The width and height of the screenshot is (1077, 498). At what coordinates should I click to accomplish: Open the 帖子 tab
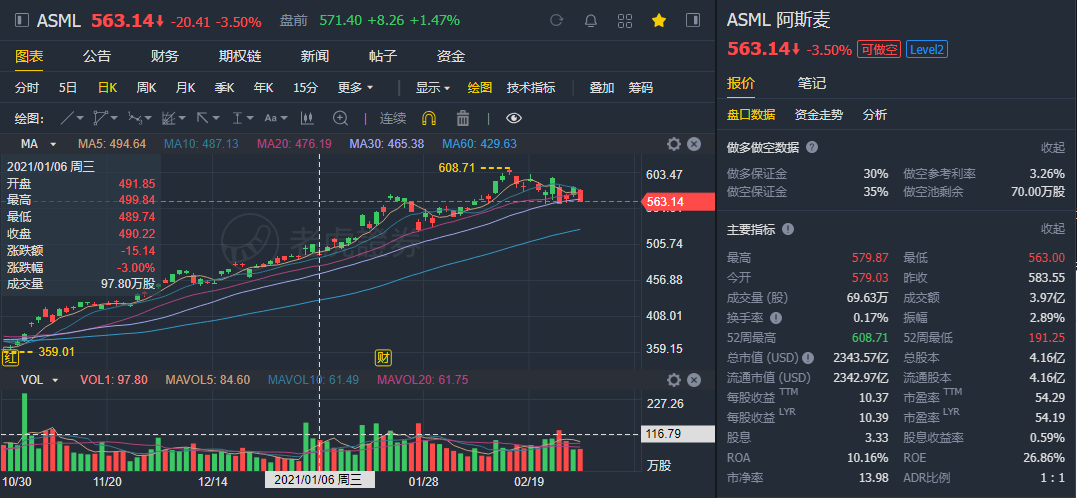383,56
